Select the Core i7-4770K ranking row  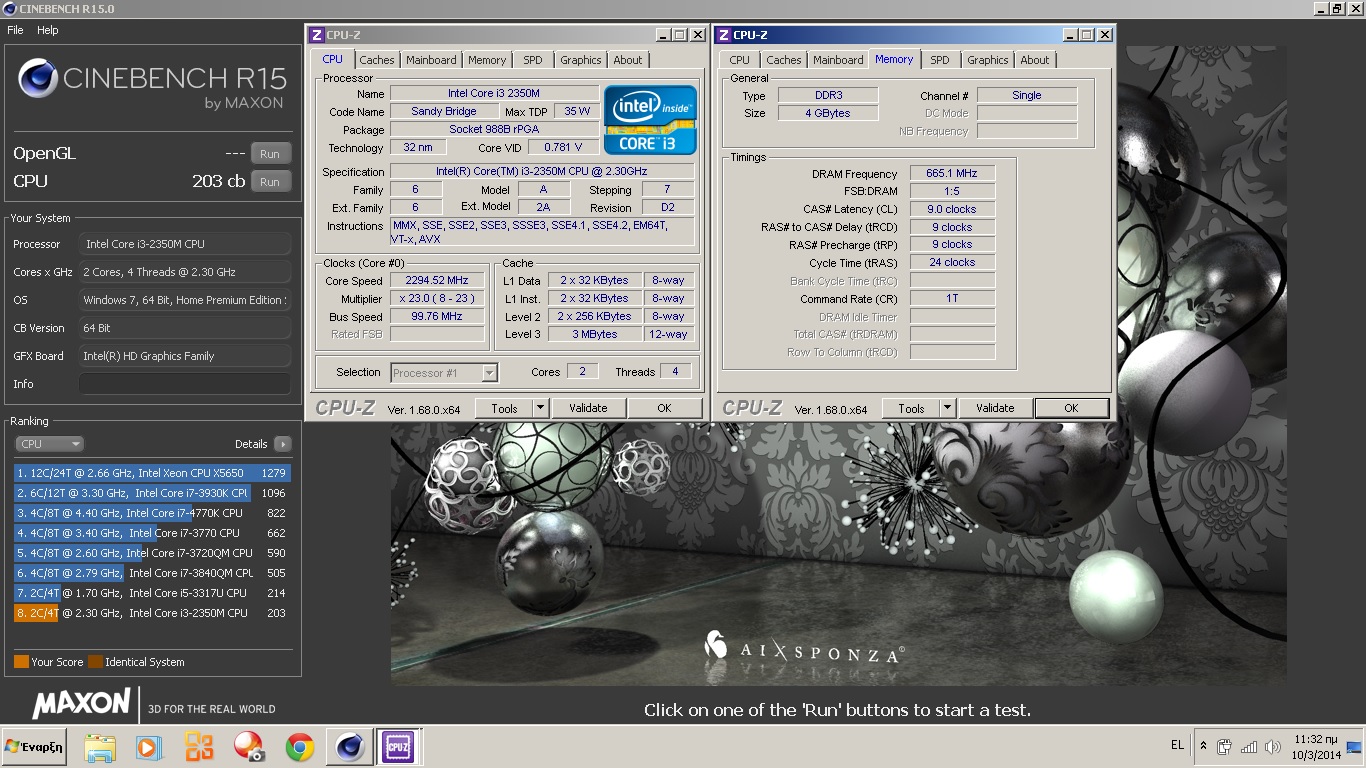pos(152,513)
